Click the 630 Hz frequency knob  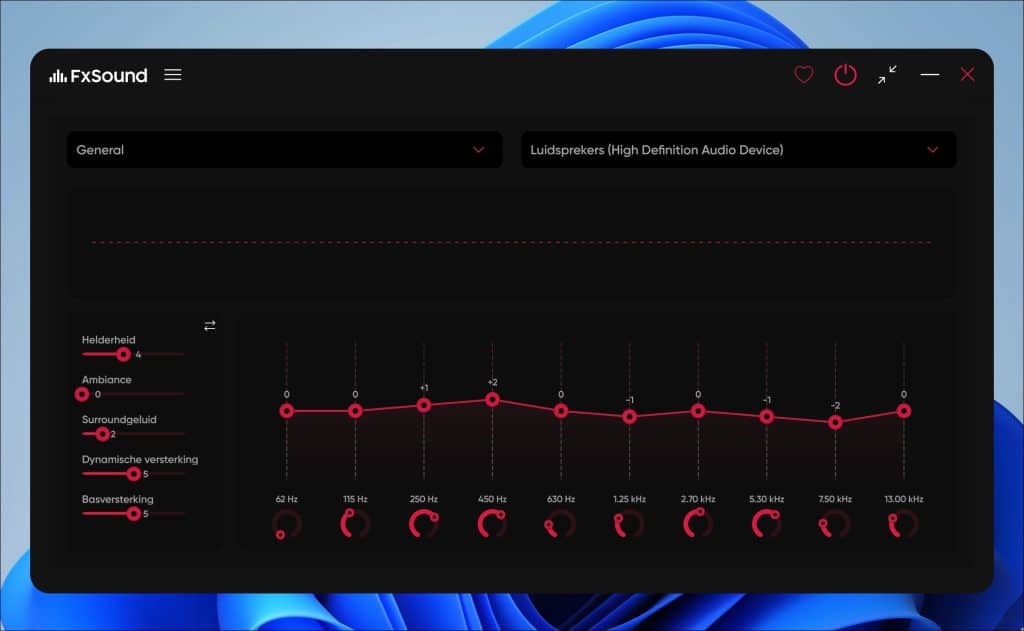(x=561, y=524)
